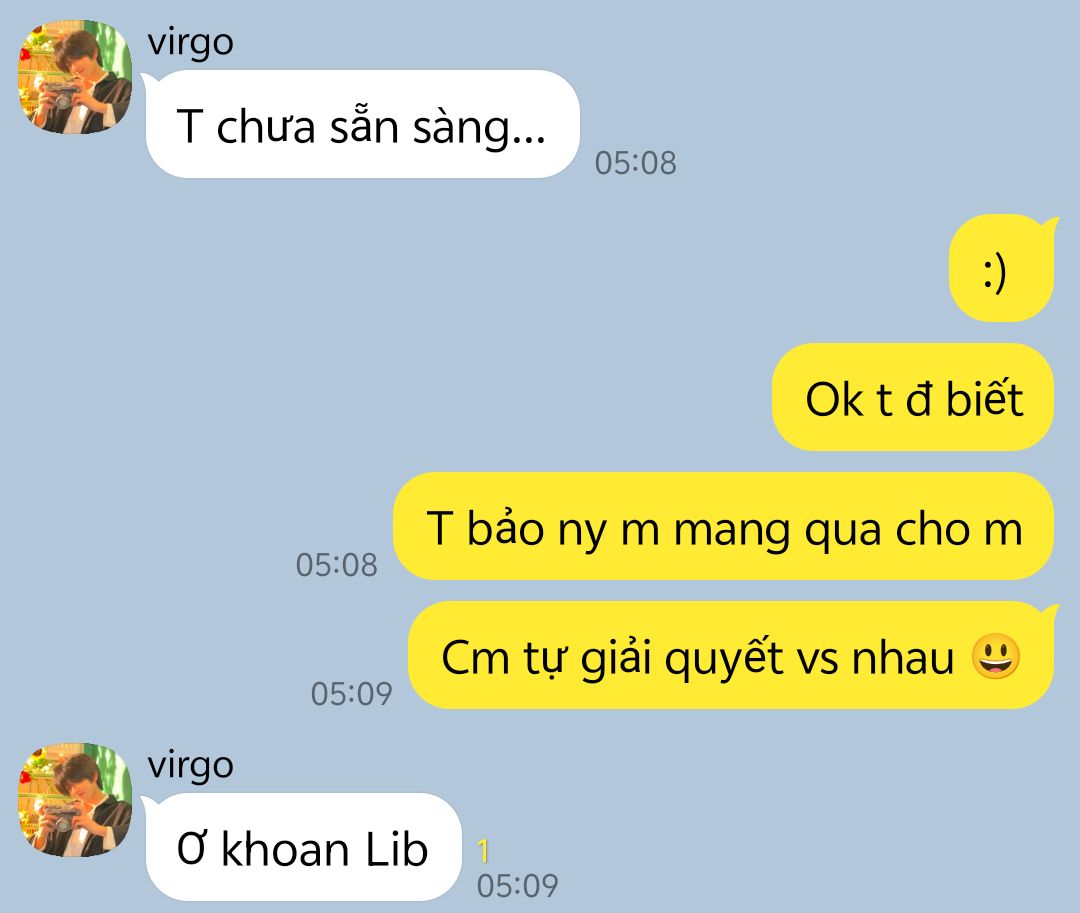Click the 05:09 timestamp beside the emoji message
1080x913 pixels.
click(352, 694)
